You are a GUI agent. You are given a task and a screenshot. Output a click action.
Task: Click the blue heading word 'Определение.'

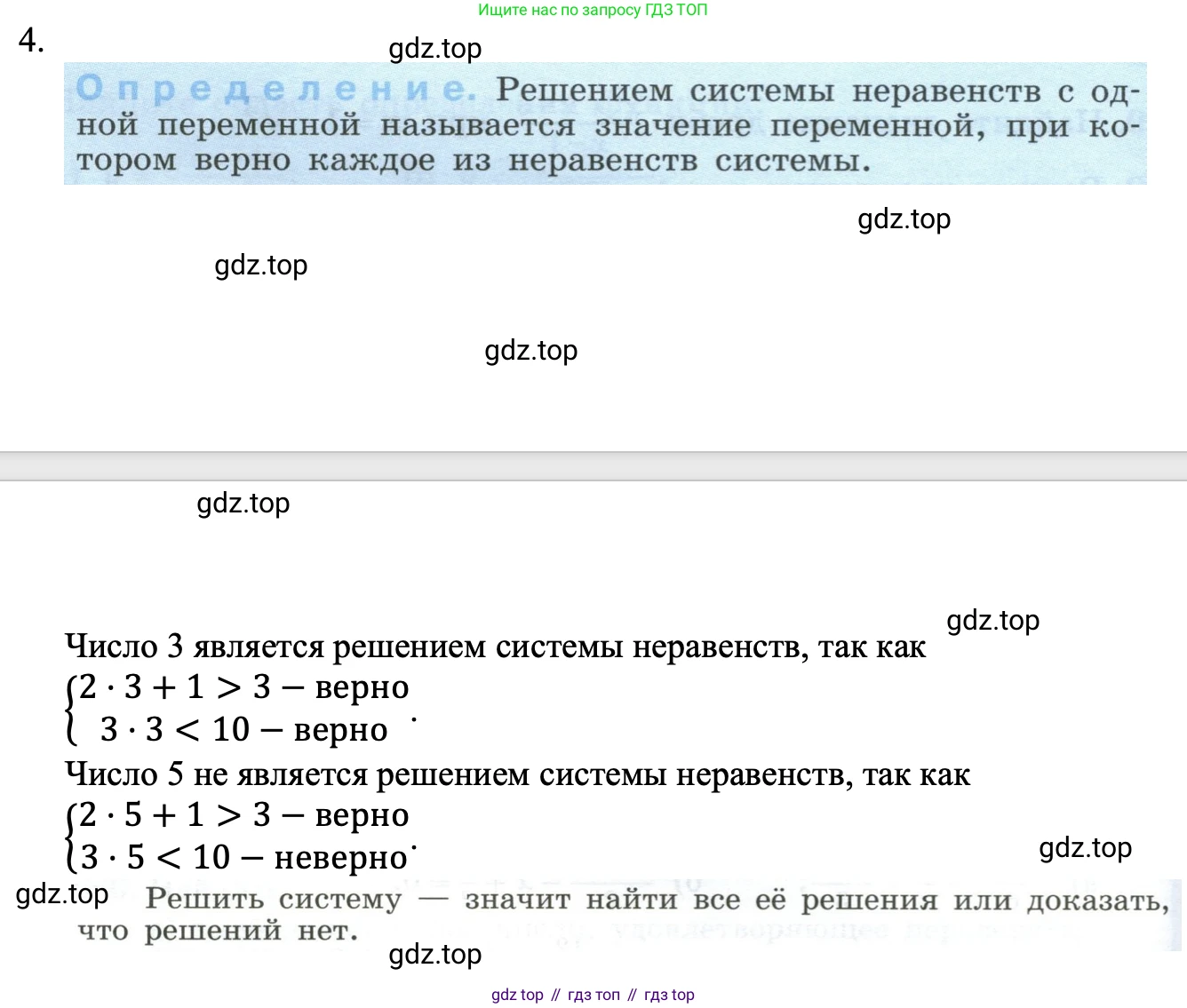click(x=276, y=89)
